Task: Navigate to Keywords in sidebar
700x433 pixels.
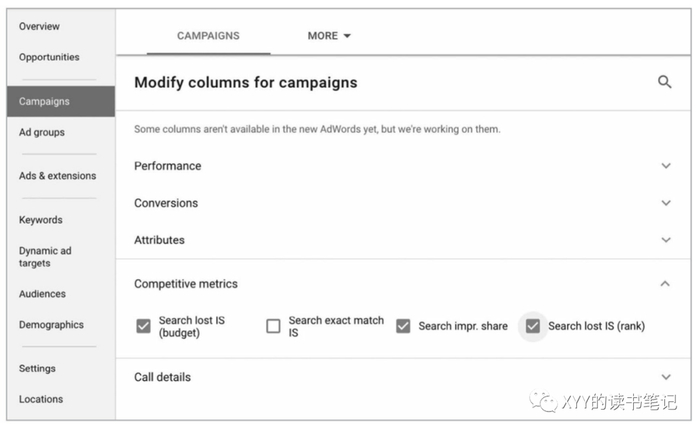Action: (x=40, y=220)
